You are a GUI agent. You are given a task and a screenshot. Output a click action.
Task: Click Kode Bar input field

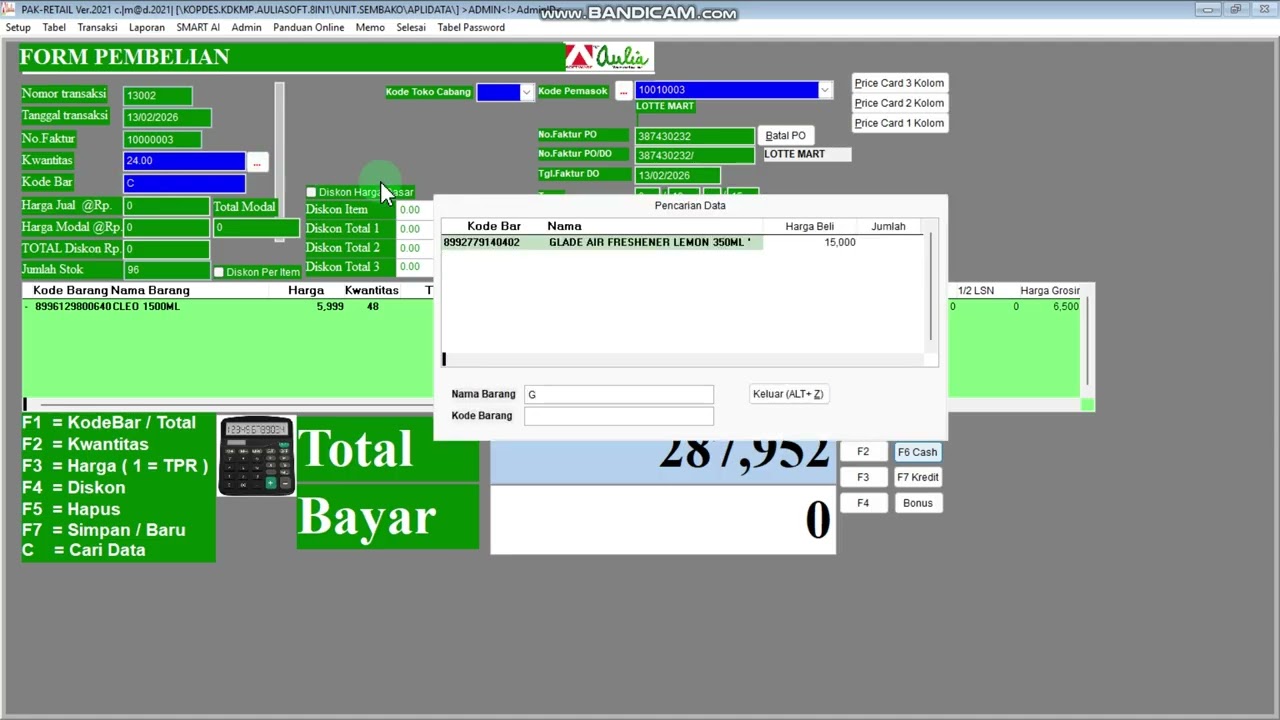pyautogui.click(x=184, y=183)
